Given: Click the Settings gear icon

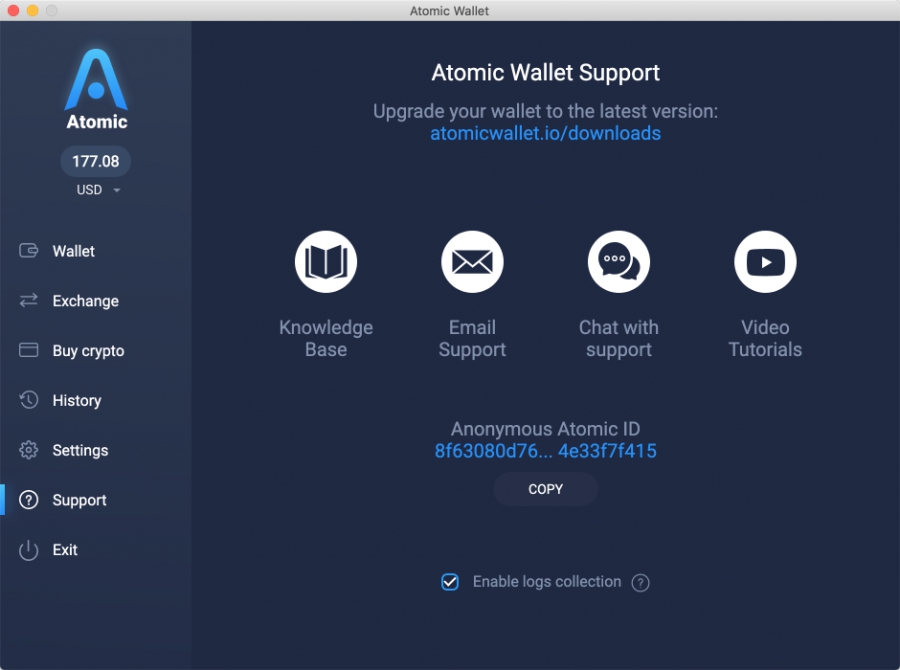Looking at the screenshot, I should (29, 450).
